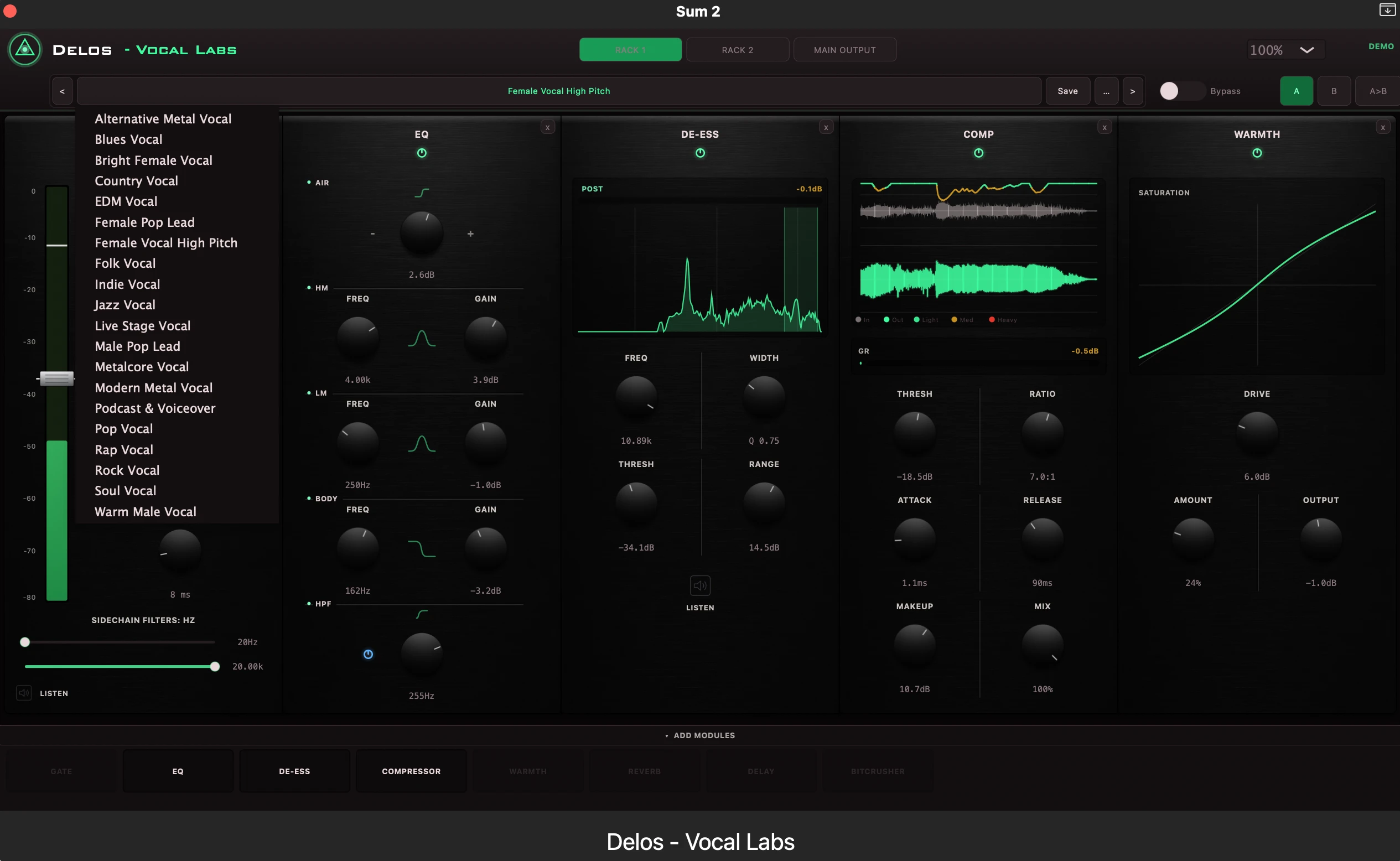Close the DE-ESS module with its x
This screenshot has width=1400, height=861.
pos(826,128)
